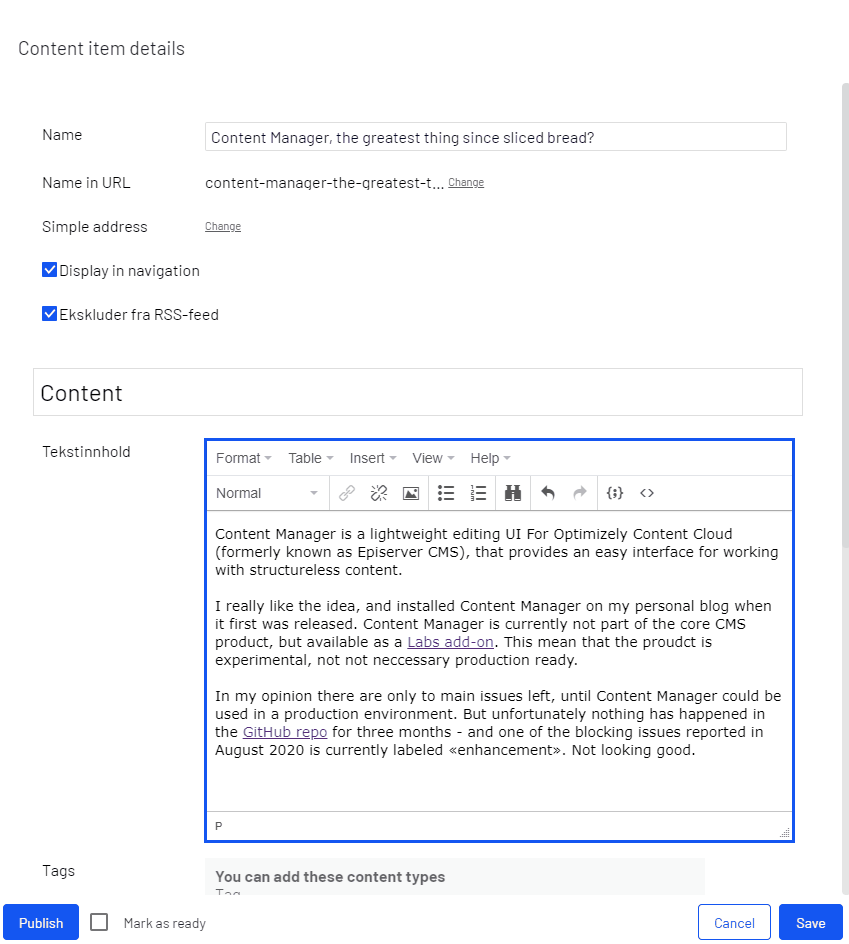
Task: Click the Labs add-on link
Action: (450, 642)
